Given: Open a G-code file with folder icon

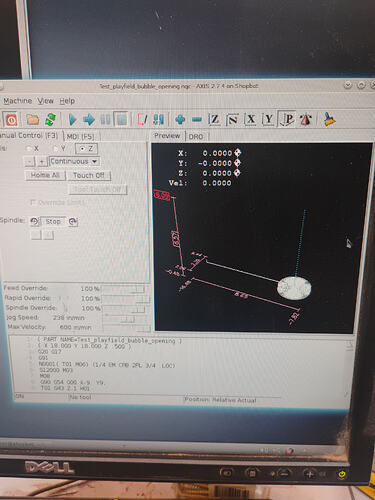Looking at the screenshot, I should (x=32, y=119).
